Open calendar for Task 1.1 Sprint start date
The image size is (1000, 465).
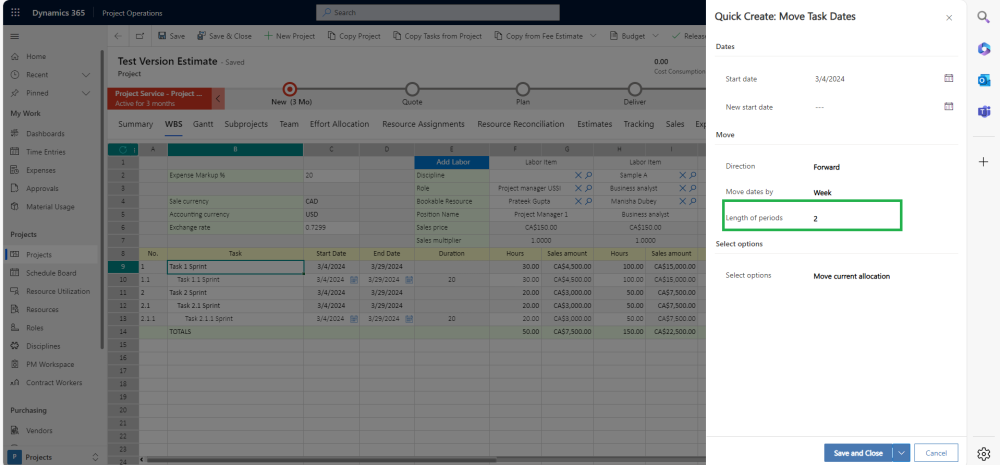[354, 279]
